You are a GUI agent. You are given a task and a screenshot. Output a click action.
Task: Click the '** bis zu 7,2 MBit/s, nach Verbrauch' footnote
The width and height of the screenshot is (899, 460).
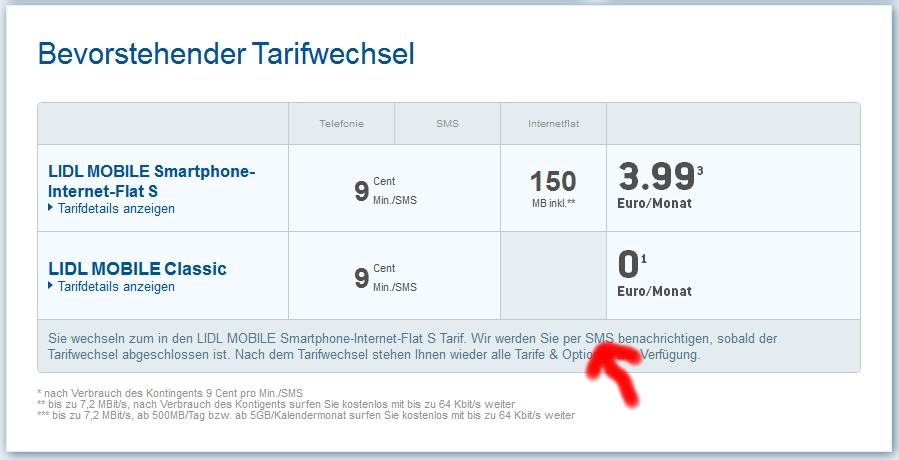(276, 404)
